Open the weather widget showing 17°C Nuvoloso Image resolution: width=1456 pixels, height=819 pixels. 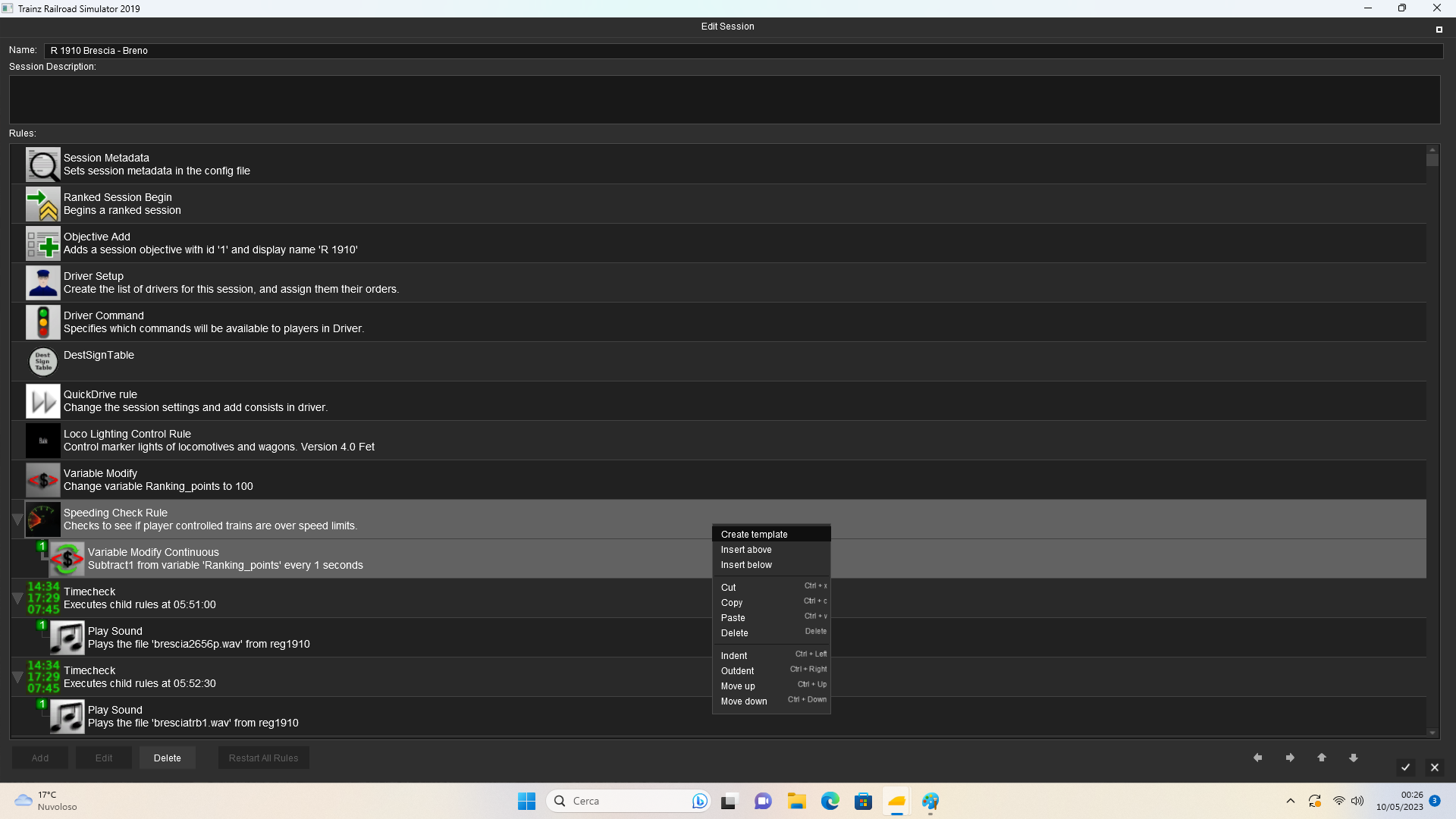pyautogui.click(x=45, y=801)
